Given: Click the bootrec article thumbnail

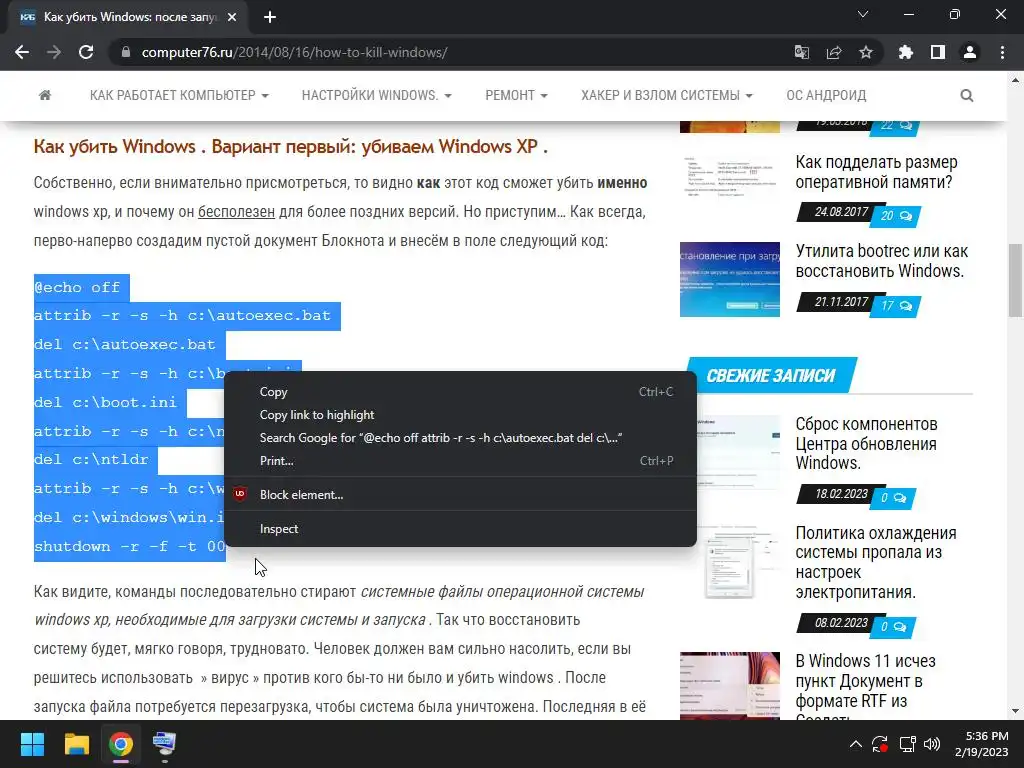Looking at the screenshot, I should (x=729, y=280).
